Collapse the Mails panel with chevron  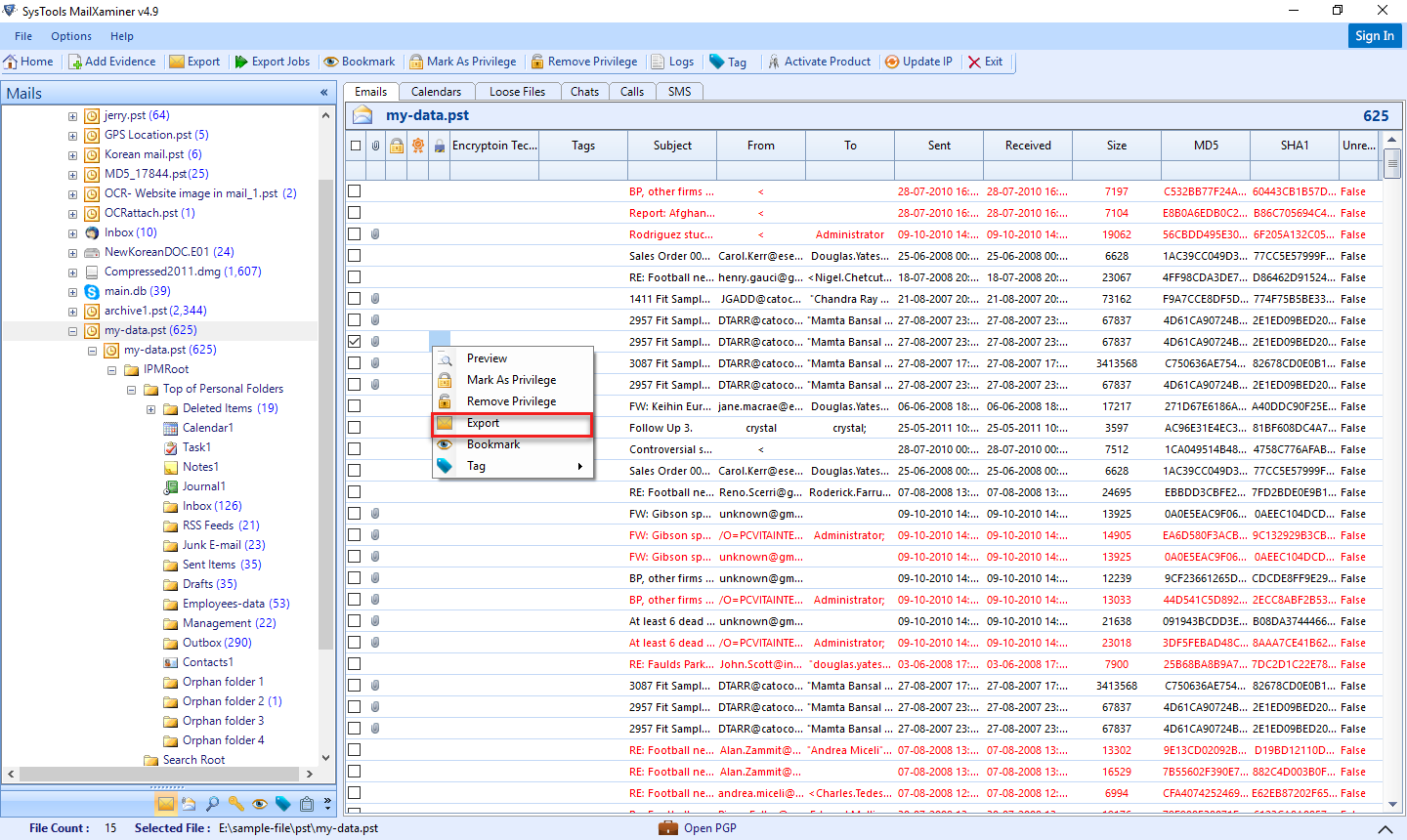tap(323, 93)
